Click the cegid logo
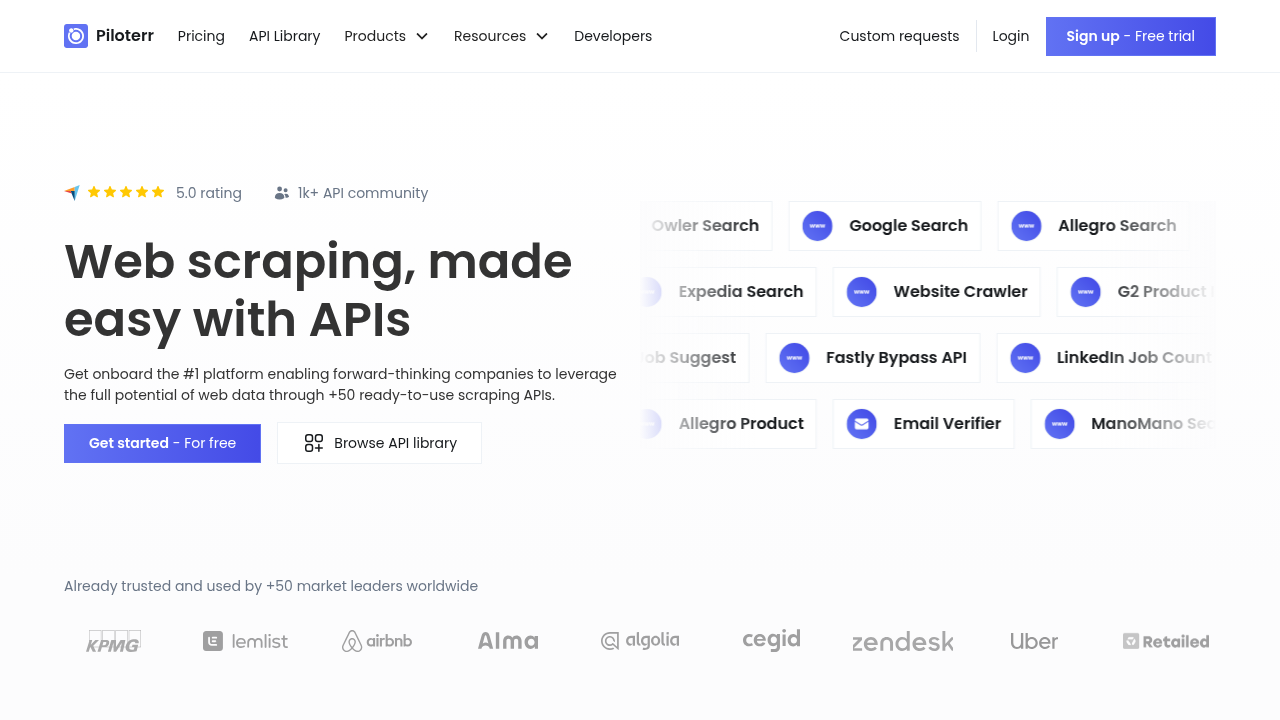 click(771, 640)
